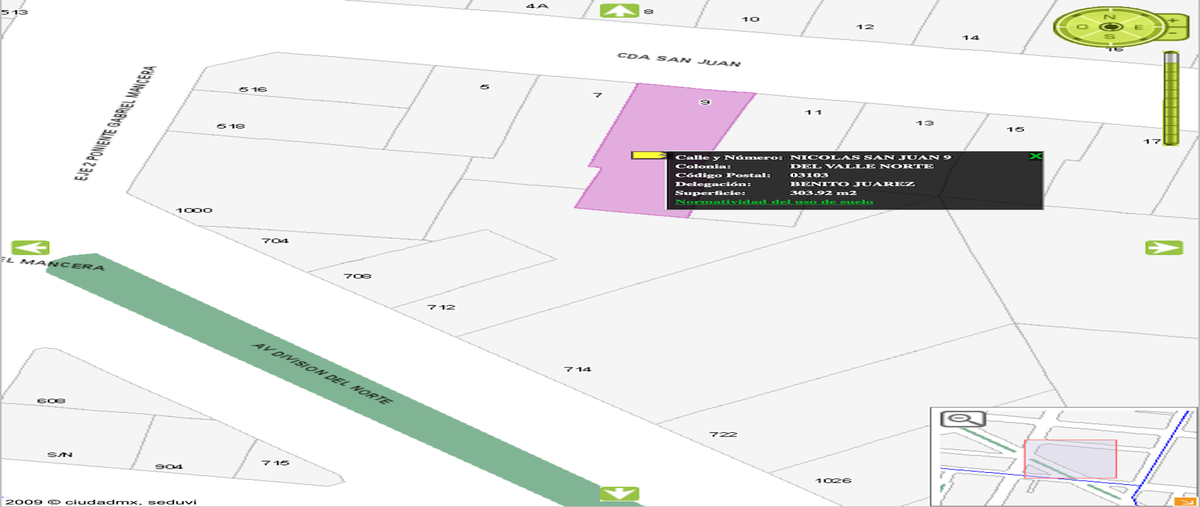Select parcel 712
The height and width of the screenshot is (507, 1200).
[x=441, y=307]
